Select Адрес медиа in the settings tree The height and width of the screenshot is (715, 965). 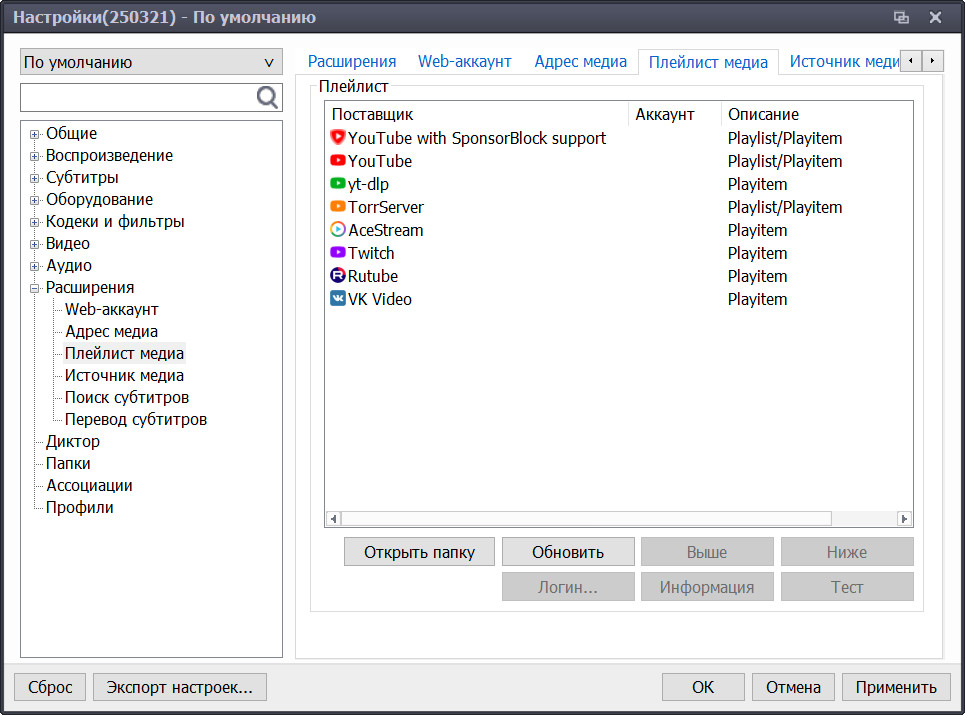pos(111,332)
